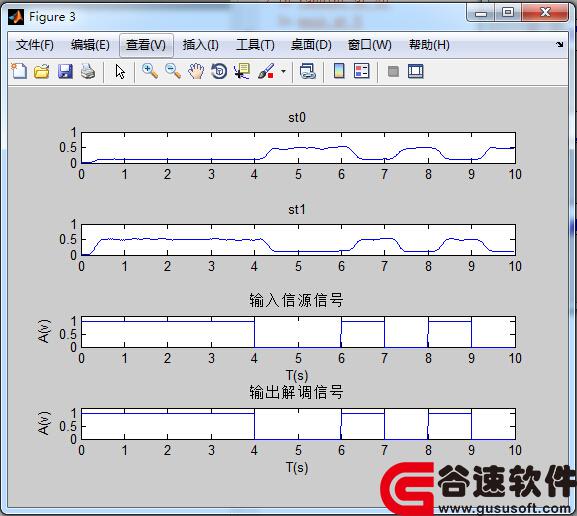Select the Edit Plot arrow tool
577x516 pixels.
[120, 71]
